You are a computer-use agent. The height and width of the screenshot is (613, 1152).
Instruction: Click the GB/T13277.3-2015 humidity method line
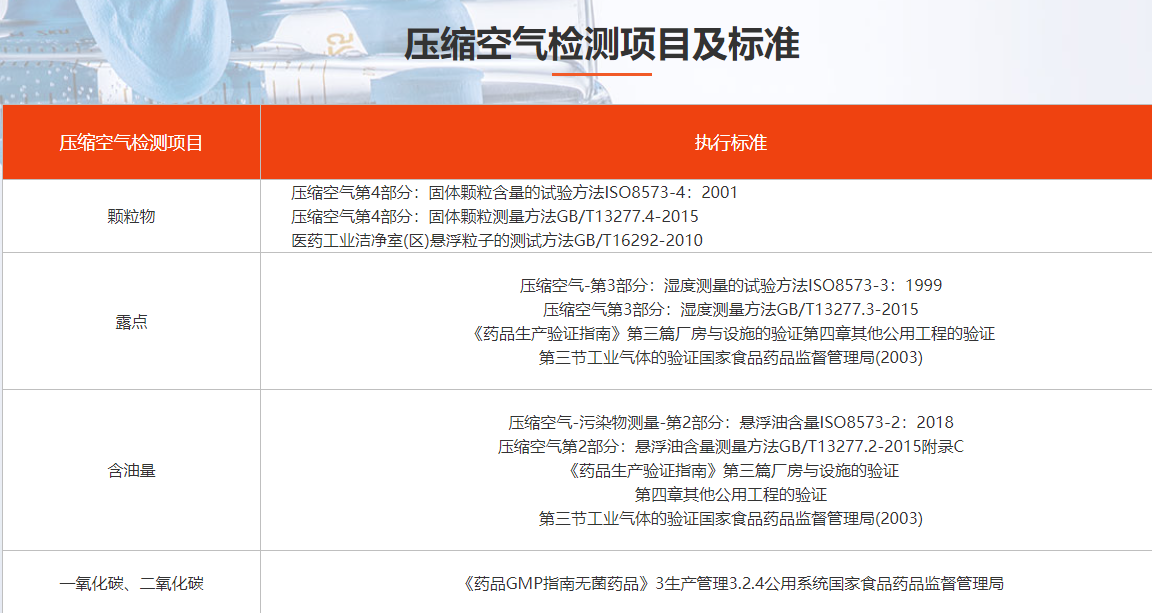[x=730, y=309]
